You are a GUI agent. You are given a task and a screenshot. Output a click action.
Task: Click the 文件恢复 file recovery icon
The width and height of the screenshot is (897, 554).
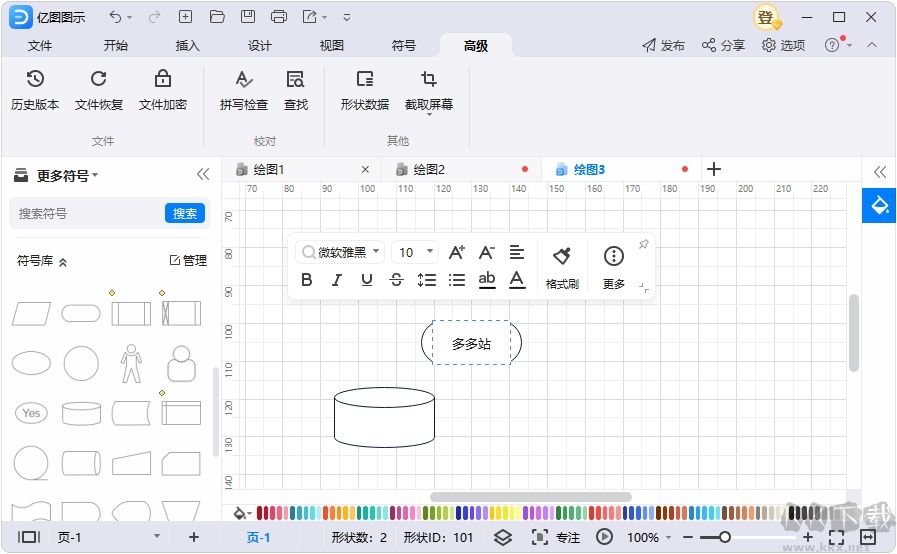pyautogui.click(x=99, y=90)
